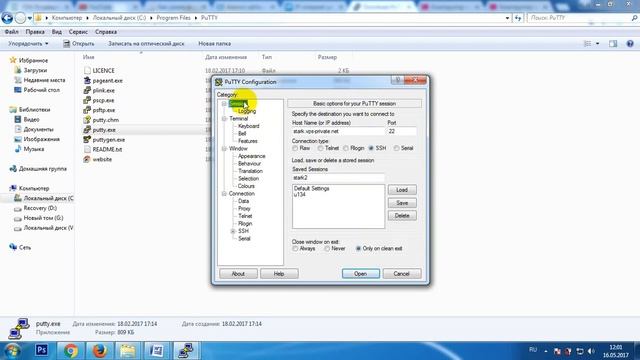This screenshot has height=360, width=640.
Task: Set close window on exit to Never
Action: 327,249
